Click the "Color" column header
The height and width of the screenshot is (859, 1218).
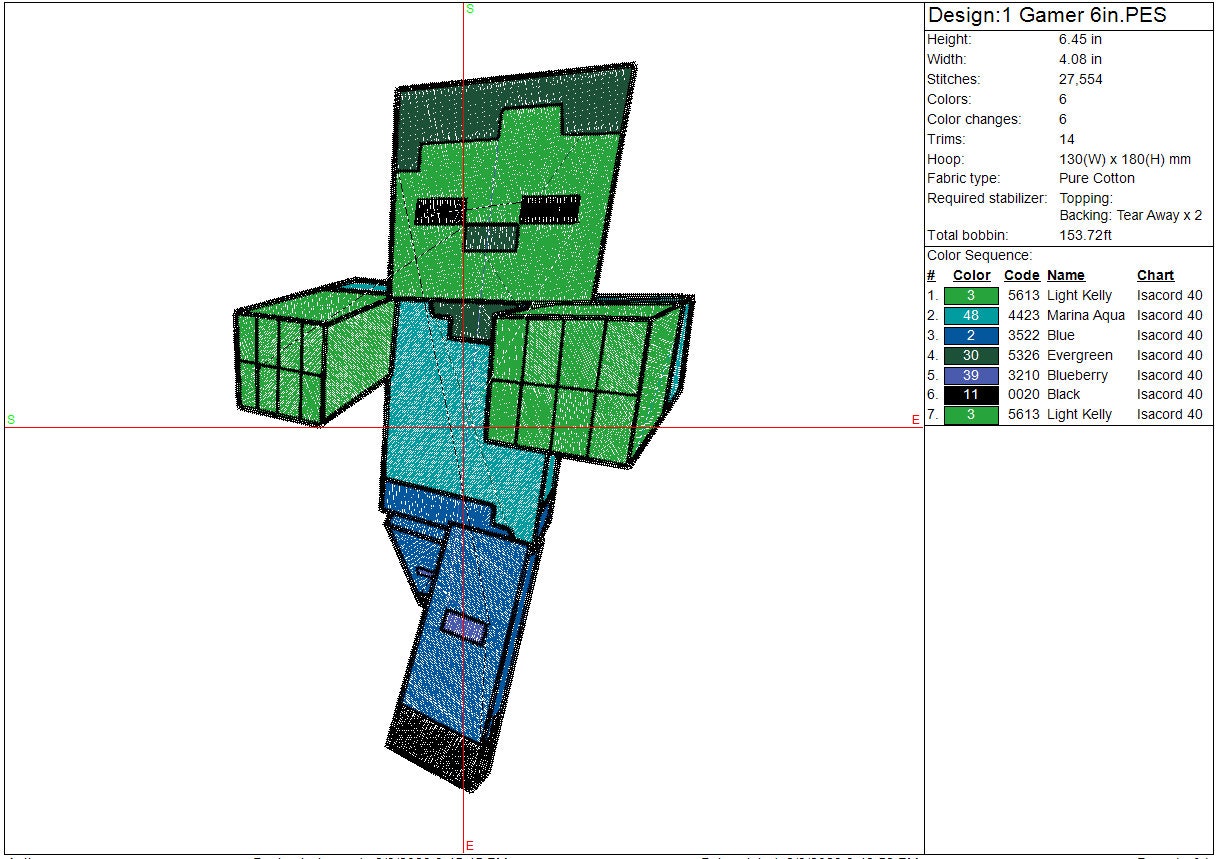point(971,275)
